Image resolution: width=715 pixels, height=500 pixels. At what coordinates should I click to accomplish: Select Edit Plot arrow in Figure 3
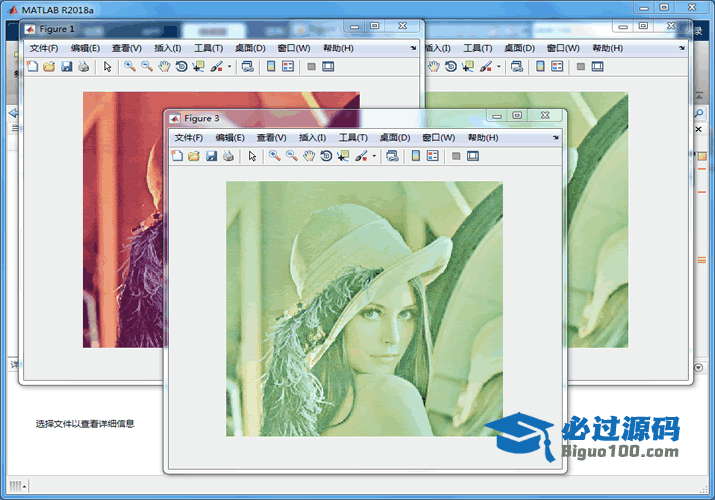pyautogui.click(x=252, y=156)
